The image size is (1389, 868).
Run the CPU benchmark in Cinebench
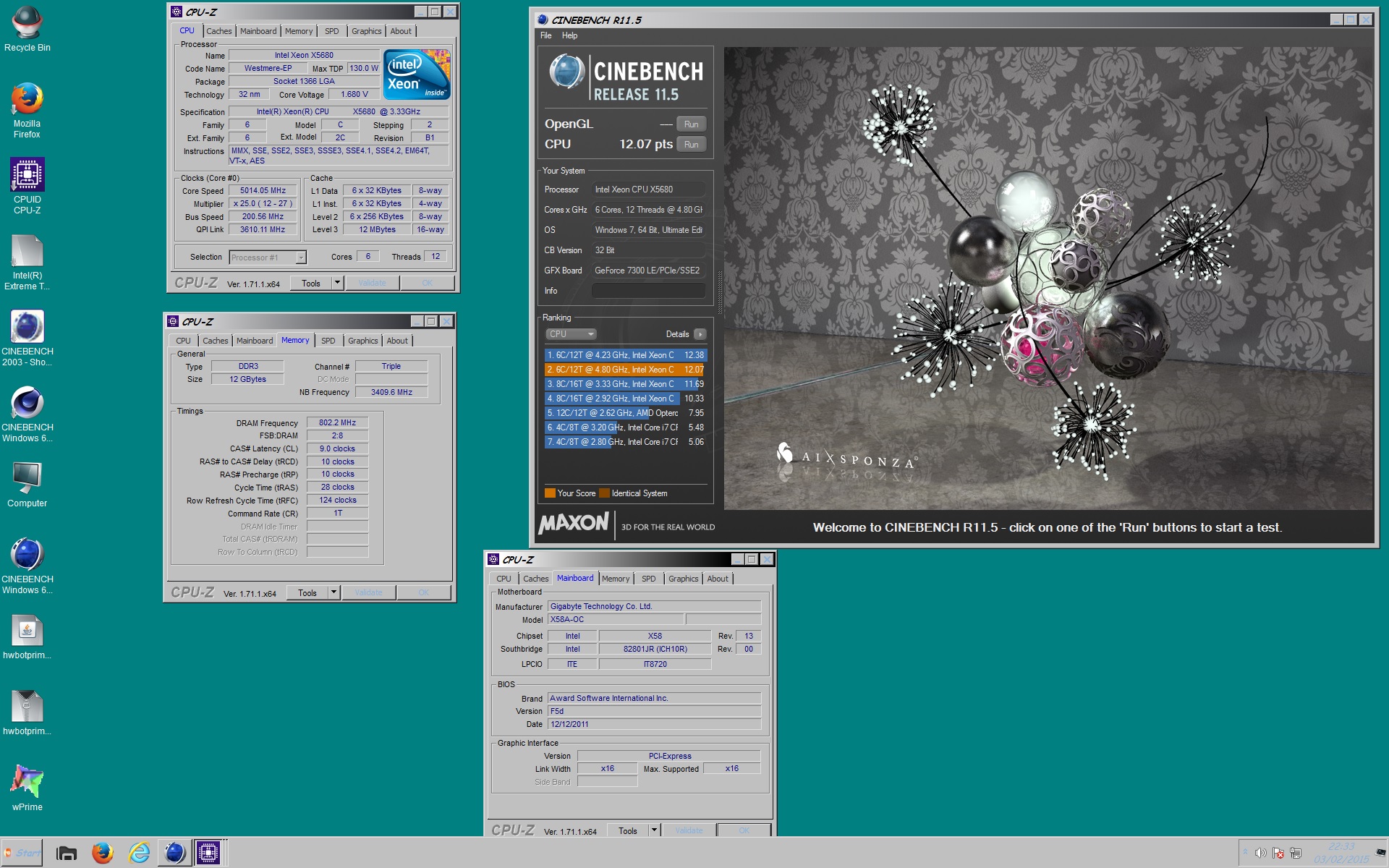692,145
